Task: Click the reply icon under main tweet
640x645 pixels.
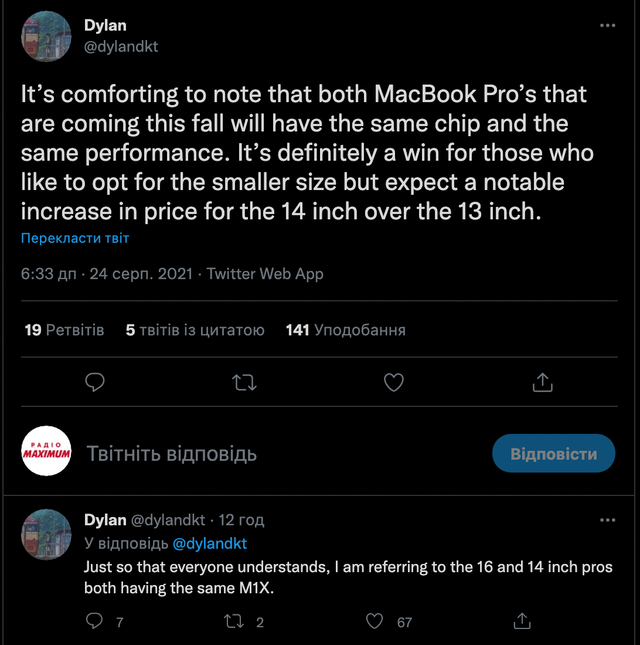Action: coord(96,382)
